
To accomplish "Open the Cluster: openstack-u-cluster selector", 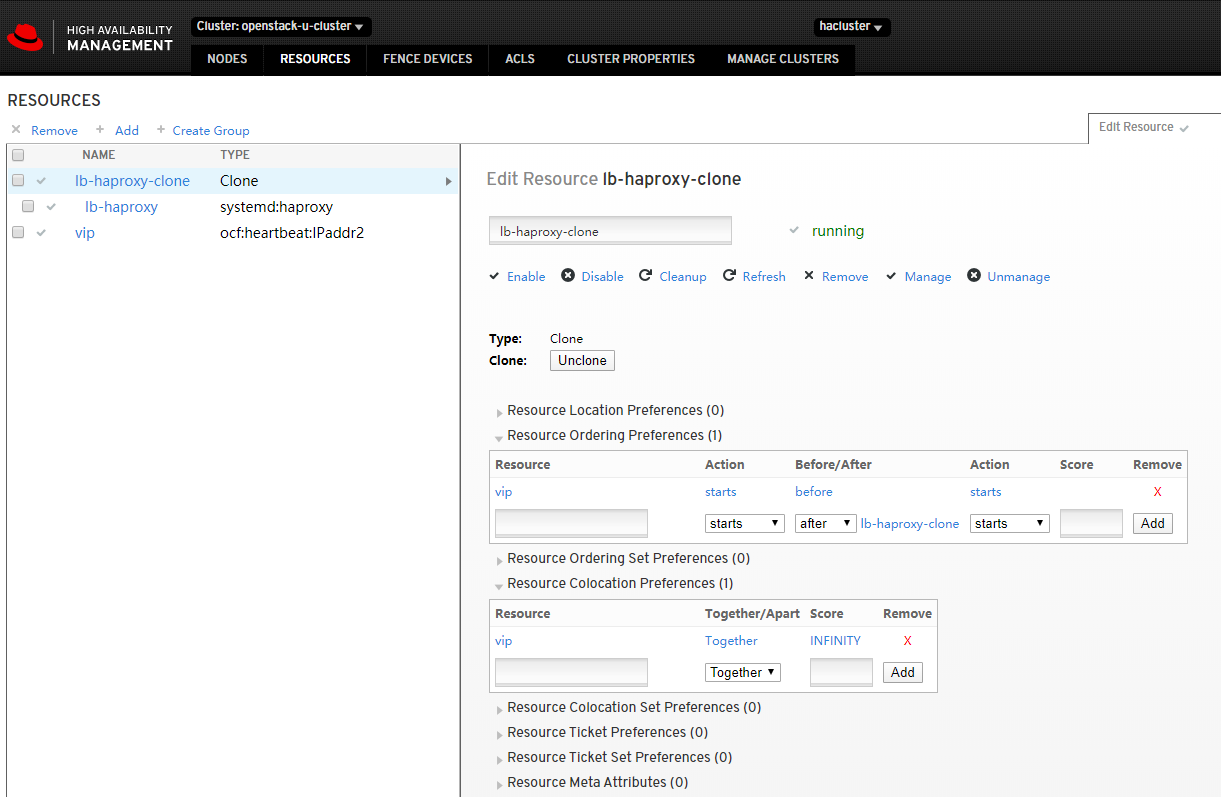I will (x=280, y=27).
